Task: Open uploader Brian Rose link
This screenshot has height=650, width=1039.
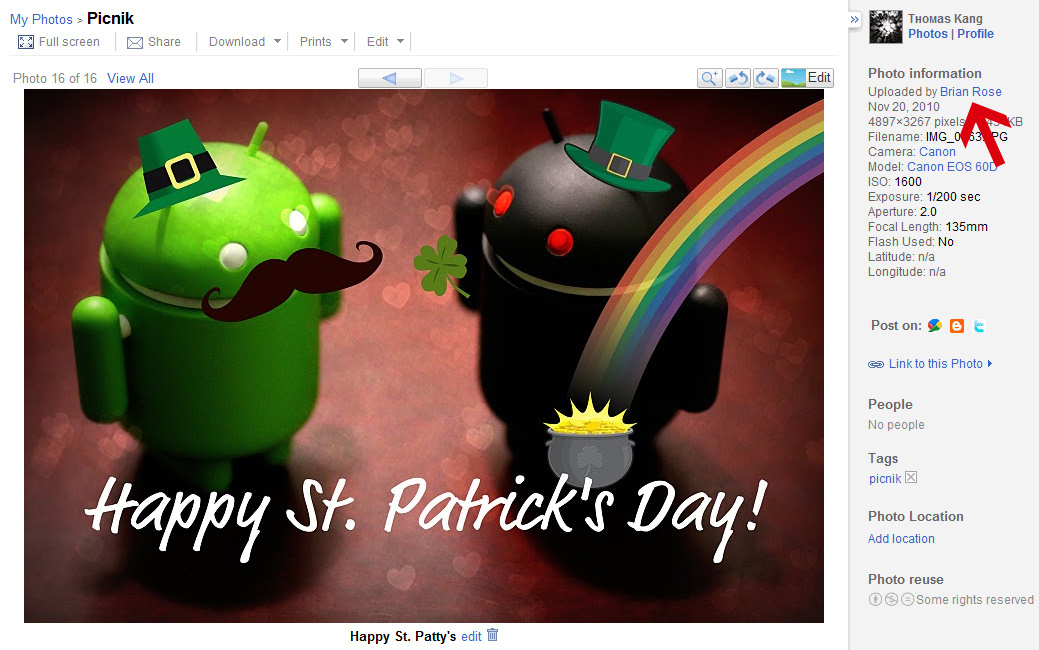Action: [971, 91]
